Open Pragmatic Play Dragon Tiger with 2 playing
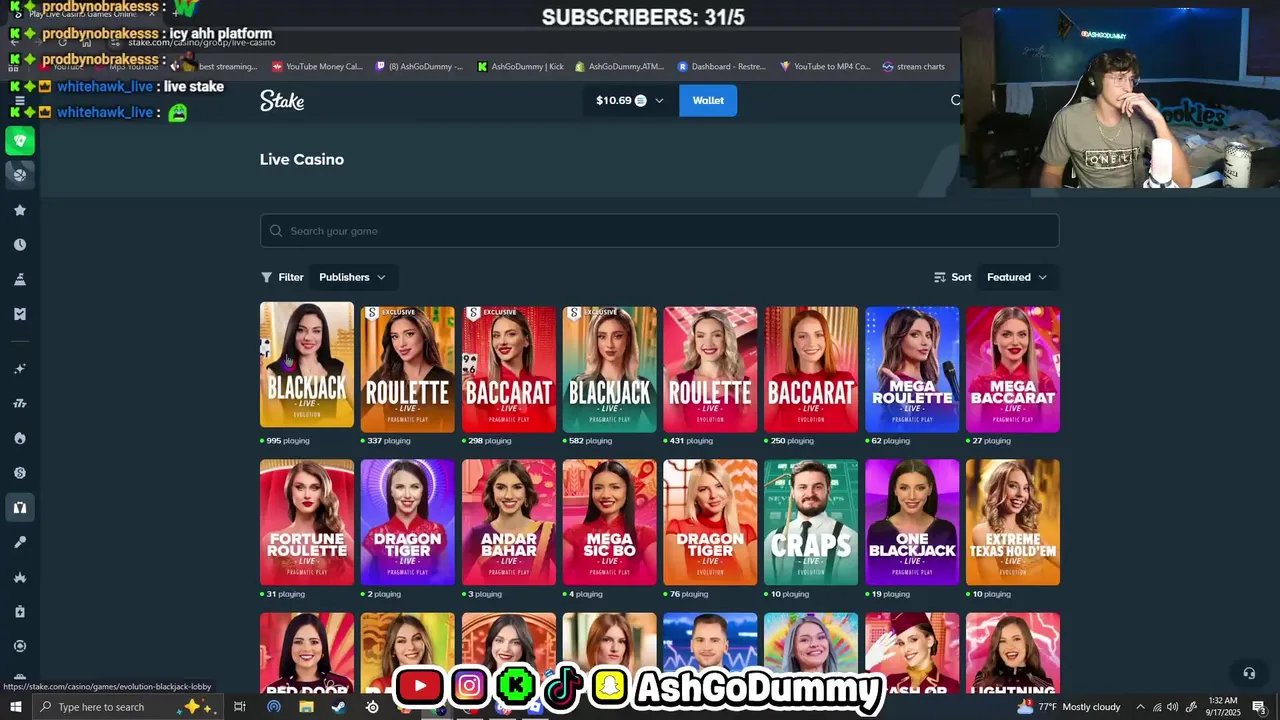The height and width of the screenshot is (720, 1280). coord(407,522)
